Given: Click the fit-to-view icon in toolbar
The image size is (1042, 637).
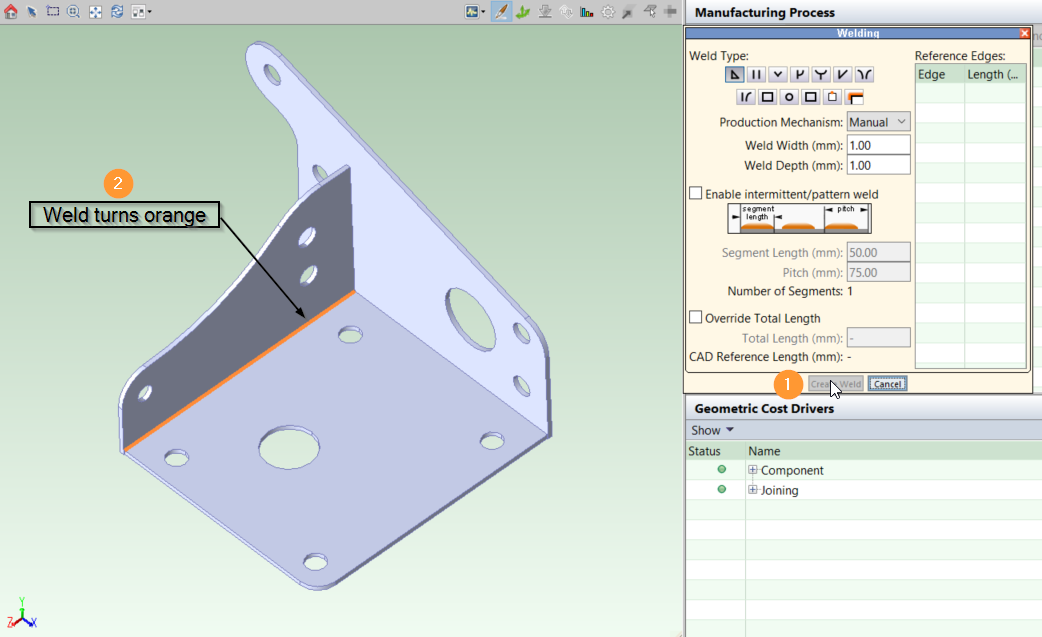Looking at the screenshot, I should click(x=96, y=12).
